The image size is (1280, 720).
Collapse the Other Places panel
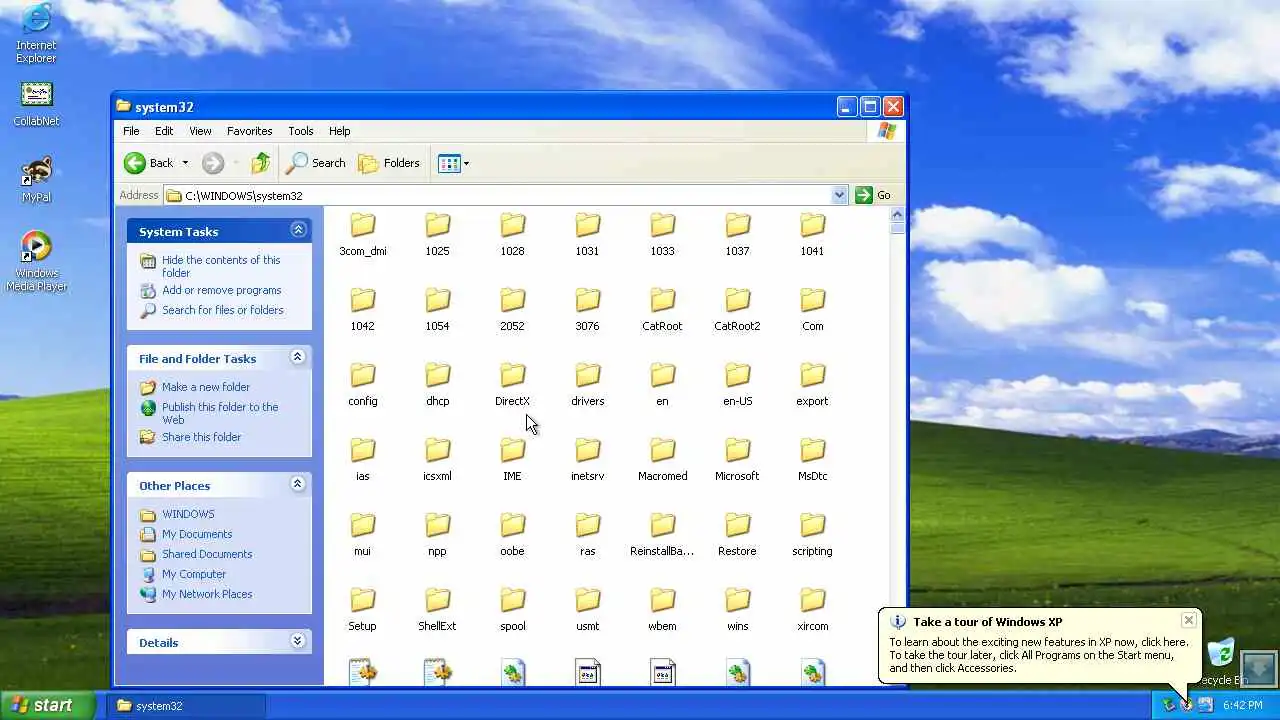click(298, 484)
